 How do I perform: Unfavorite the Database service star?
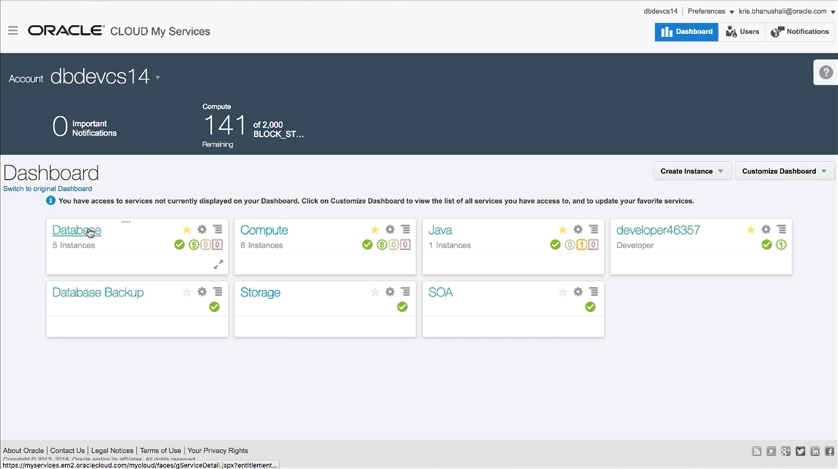click(x=187, y=230)
